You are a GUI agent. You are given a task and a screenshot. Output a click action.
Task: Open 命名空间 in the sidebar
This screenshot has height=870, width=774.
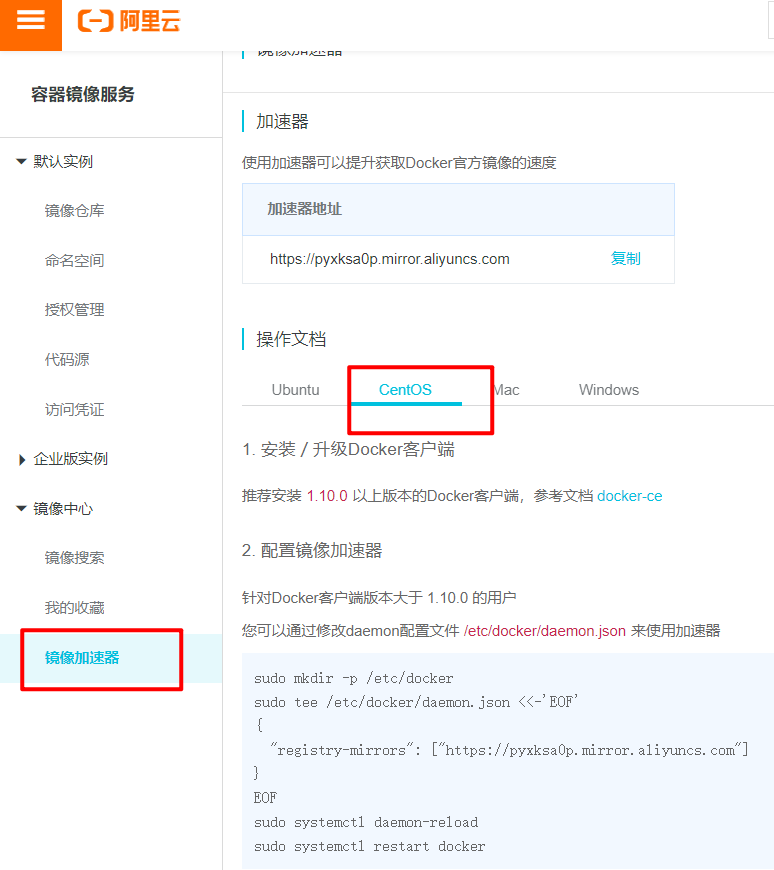pos(74,260)
